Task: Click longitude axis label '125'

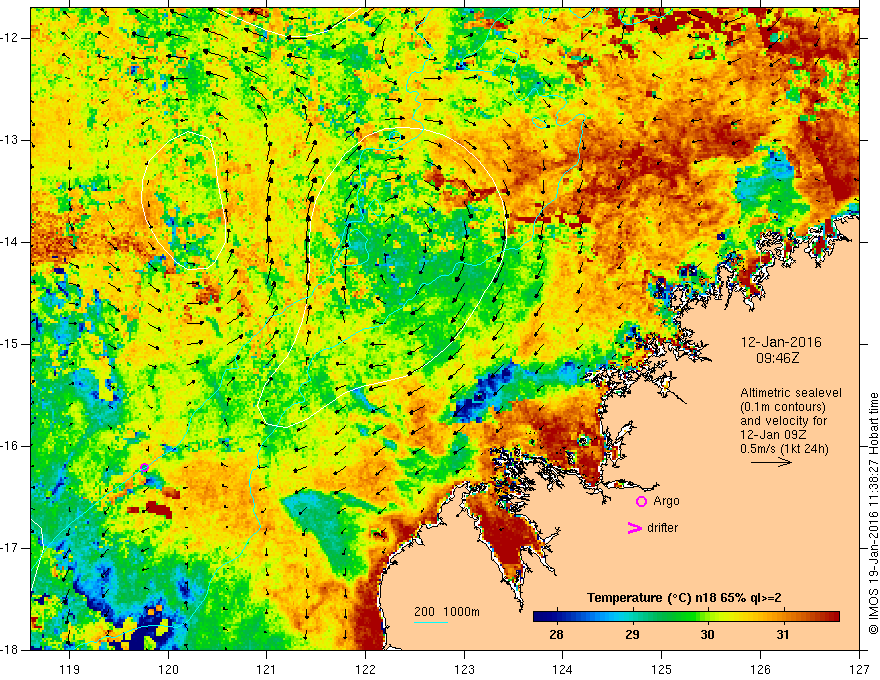Action: pos(662,669)
